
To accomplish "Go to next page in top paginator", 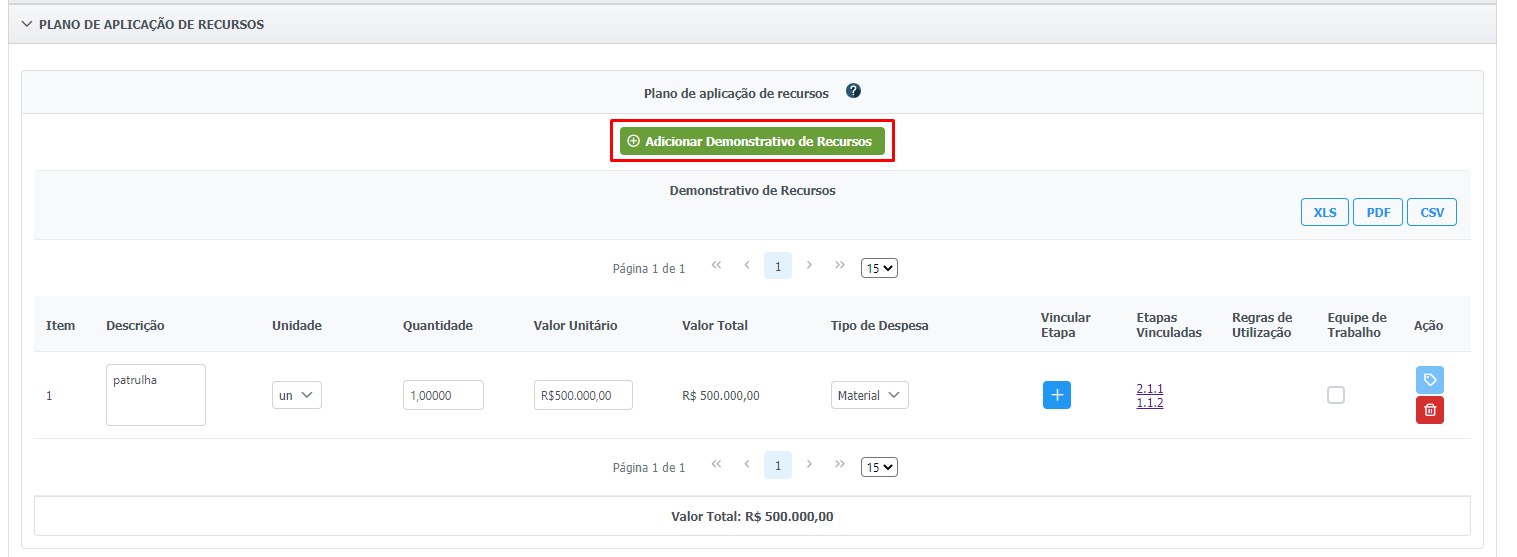I will tap(809, 265).
